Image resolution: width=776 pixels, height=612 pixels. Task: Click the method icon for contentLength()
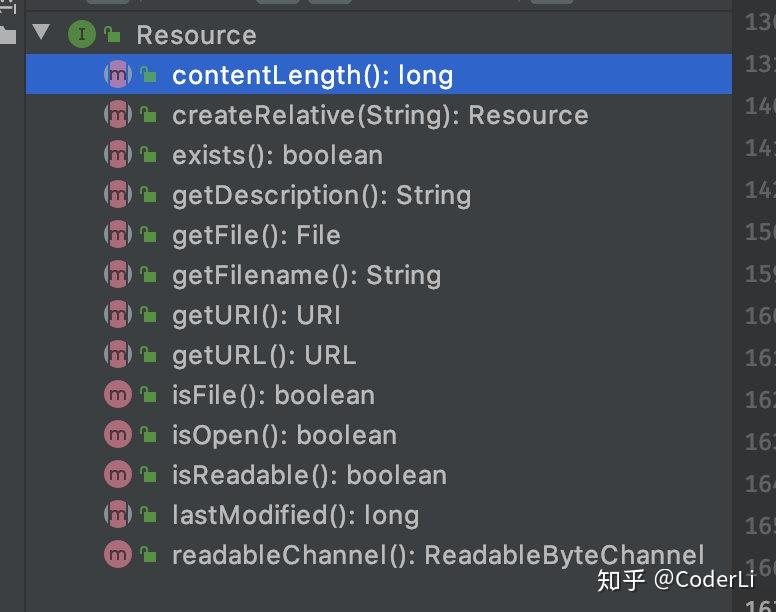click(118, 75)
